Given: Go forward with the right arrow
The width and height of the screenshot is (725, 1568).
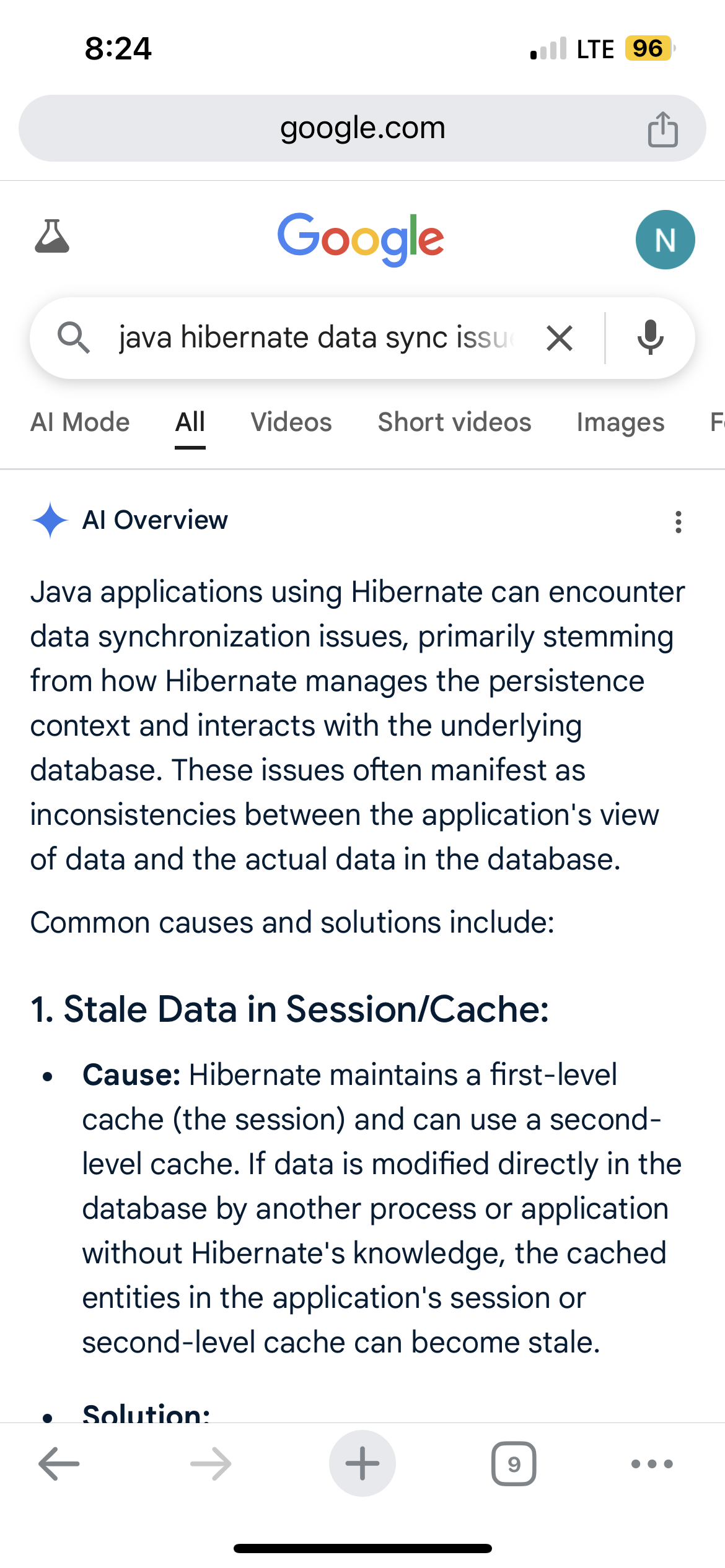Looking at the screenshot, I should click(x=211, y=1464).
